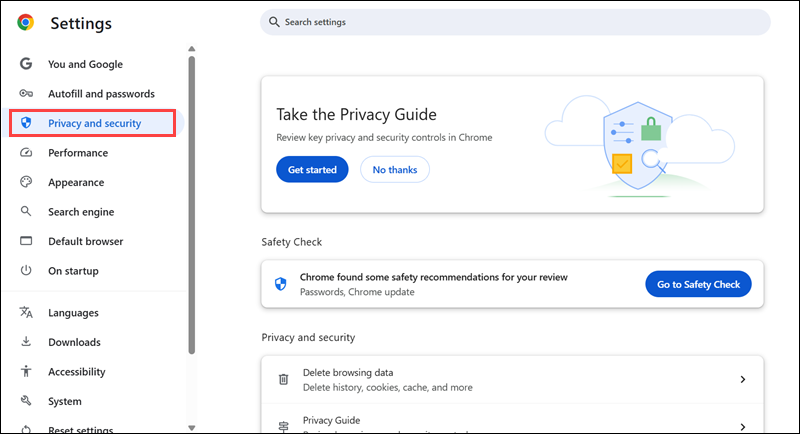
Task: Open Downloads settings
Action: pyautogui.click(x=74, y=342)
